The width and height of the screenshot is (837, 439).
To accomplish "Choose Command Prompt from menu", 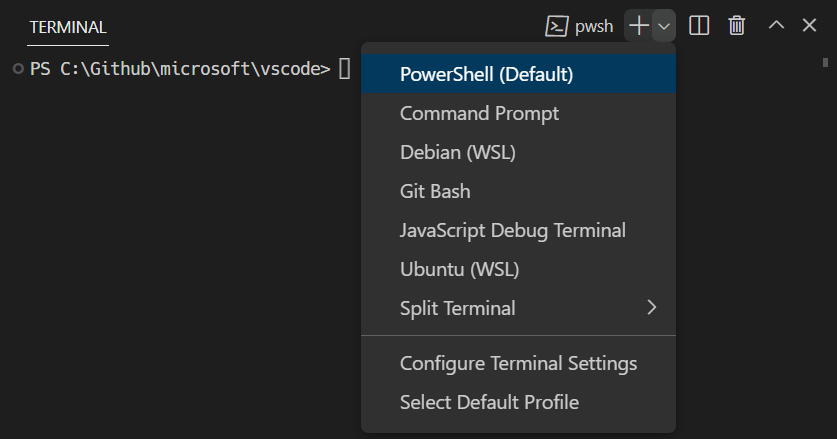I will (x=479, y=113).
